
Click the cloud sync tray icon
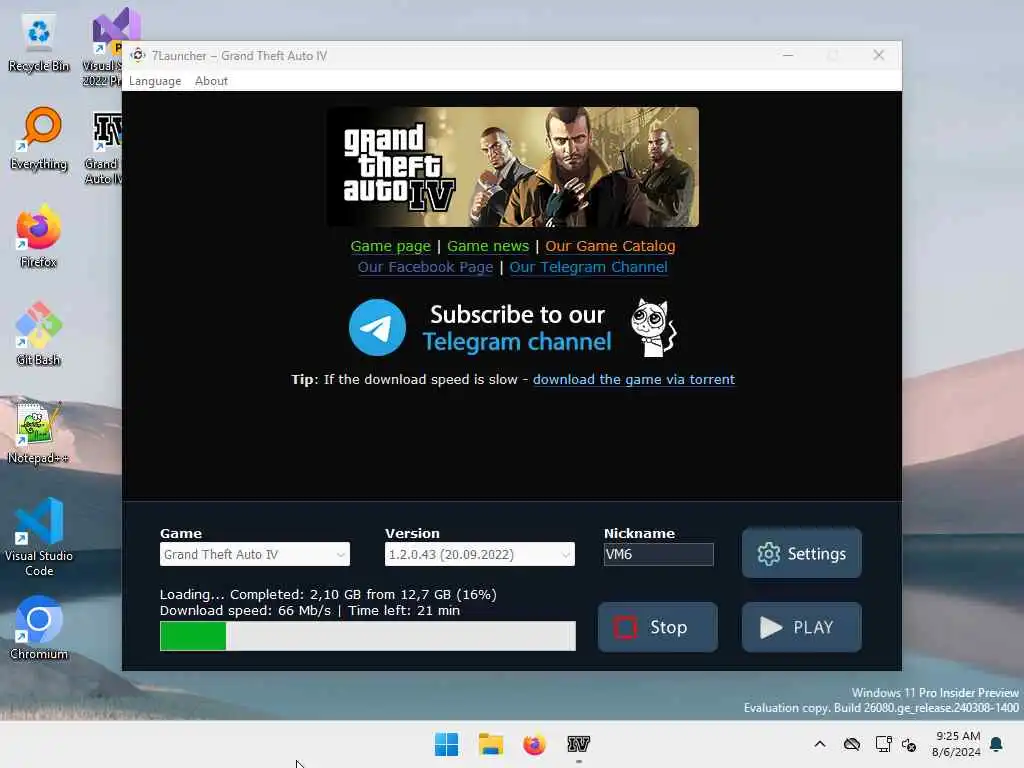tap(852, 744)
